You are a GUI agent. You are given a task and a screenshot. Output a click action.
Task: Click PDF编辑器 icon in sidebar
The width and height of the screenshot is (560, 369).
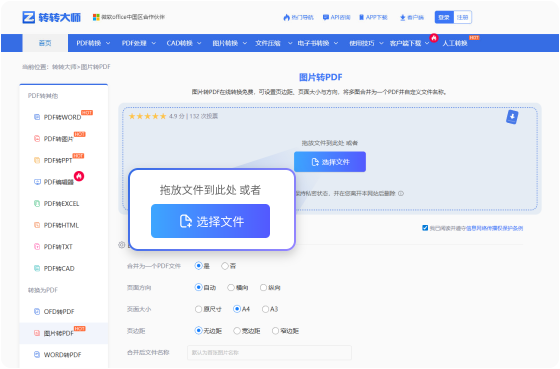coord(37,182)
